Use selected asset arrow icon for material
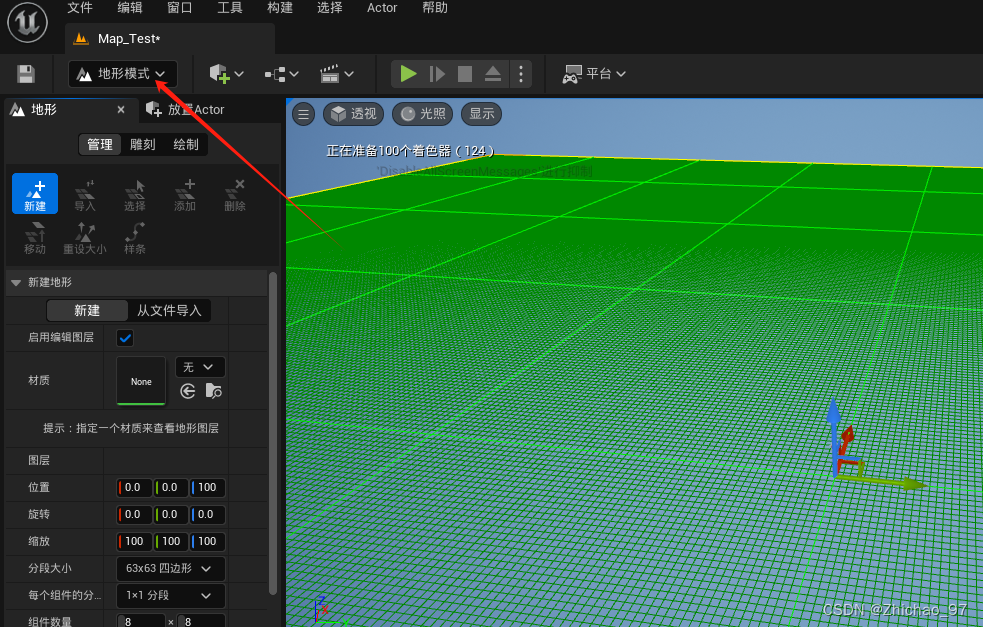Image resolution: width=983 pixels, height=627 pixels. coord(187,392)
